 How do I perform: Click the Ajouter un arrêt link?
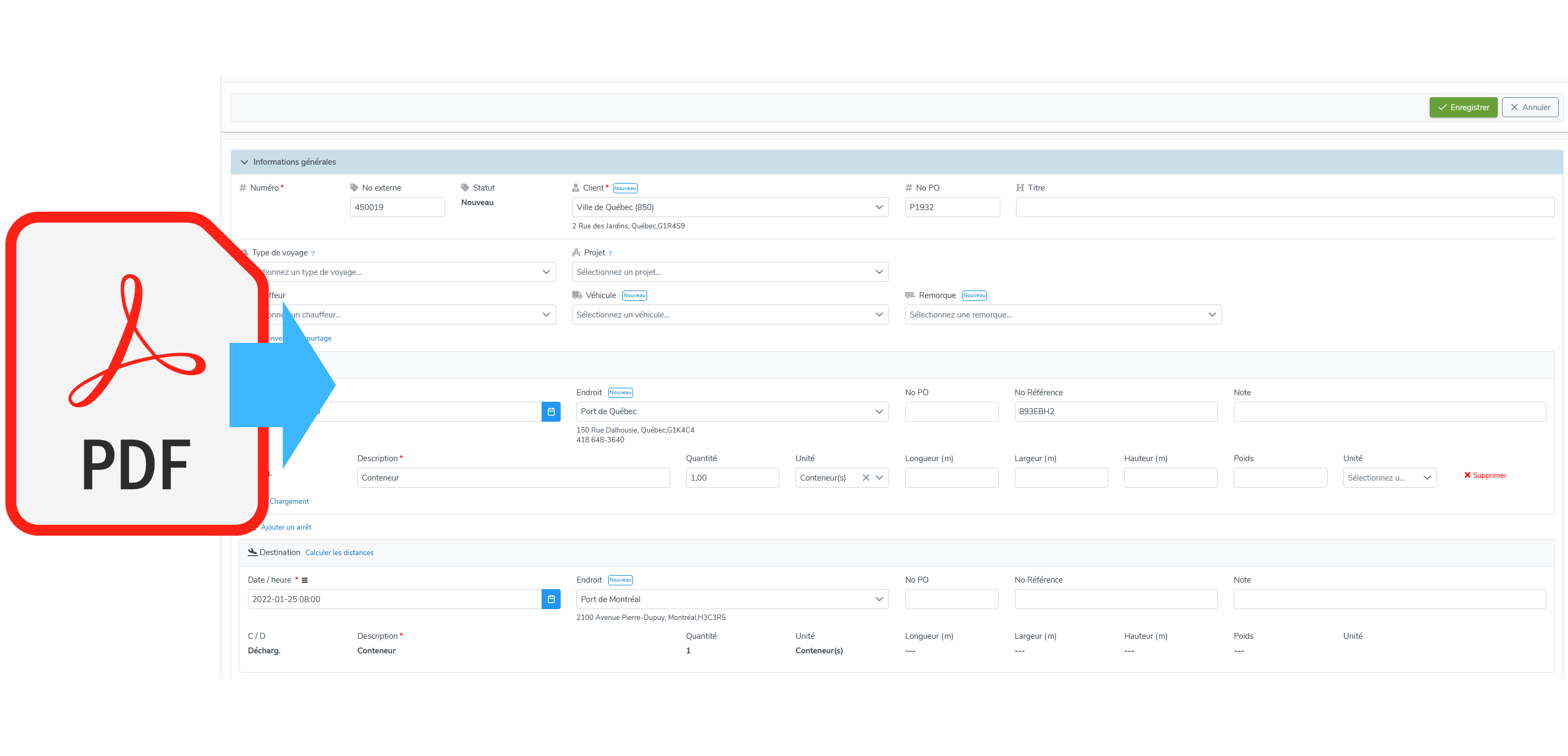pos(286,527)
